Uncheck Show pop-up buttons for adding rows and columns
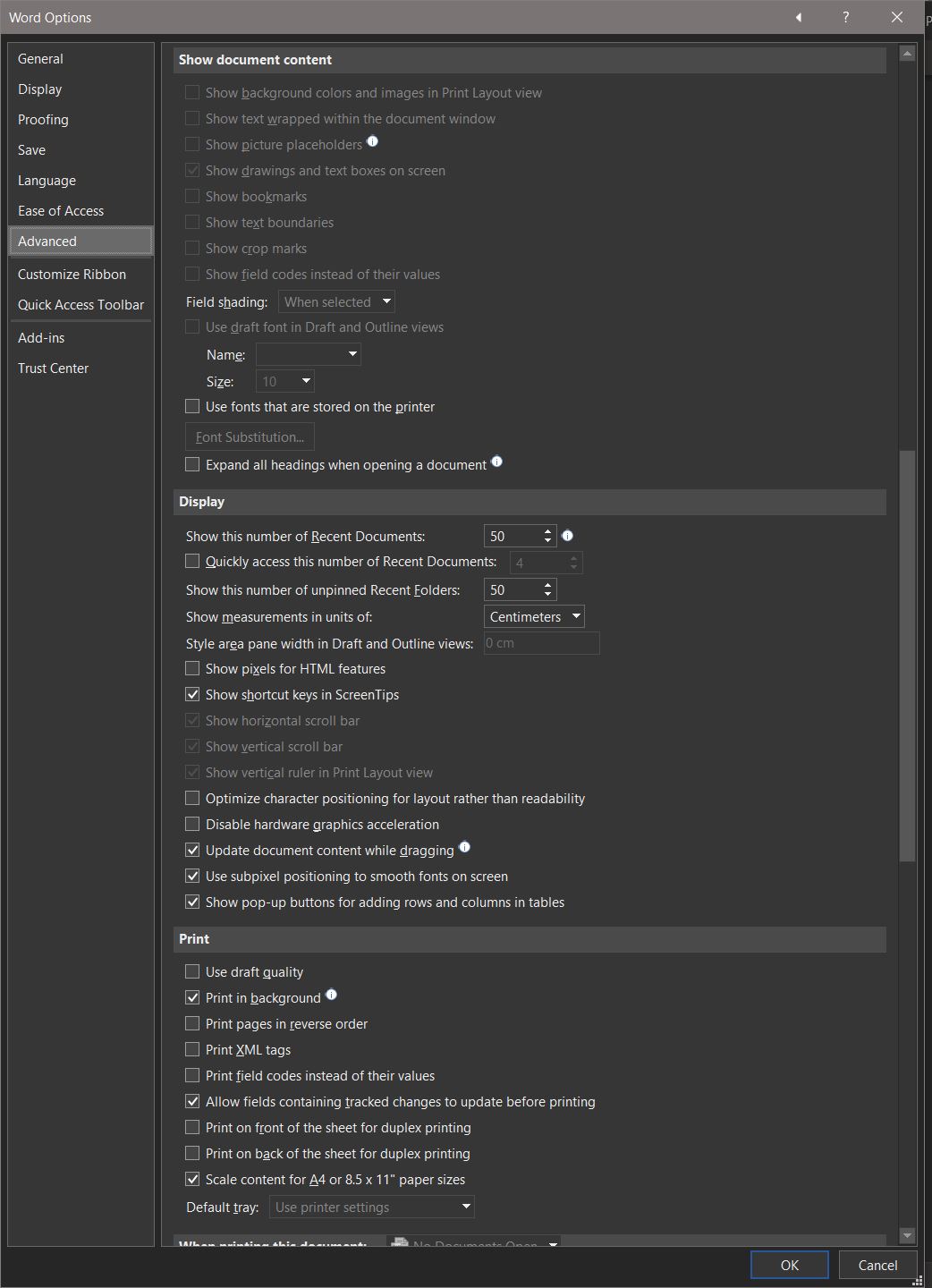 coord(192,902)
